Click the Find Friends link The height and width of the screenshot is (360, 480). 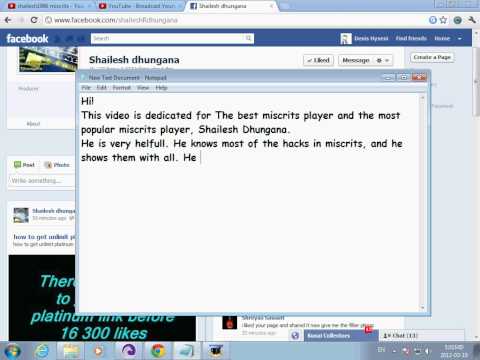(x=411, y=38)
